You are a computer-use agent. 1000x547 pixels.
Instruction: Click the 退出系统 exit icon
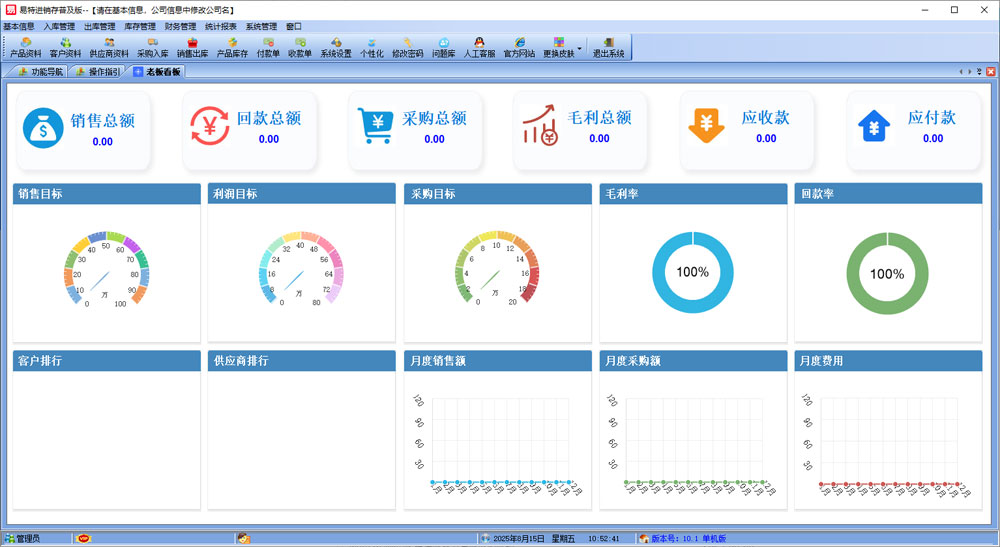tap(608, 47)
